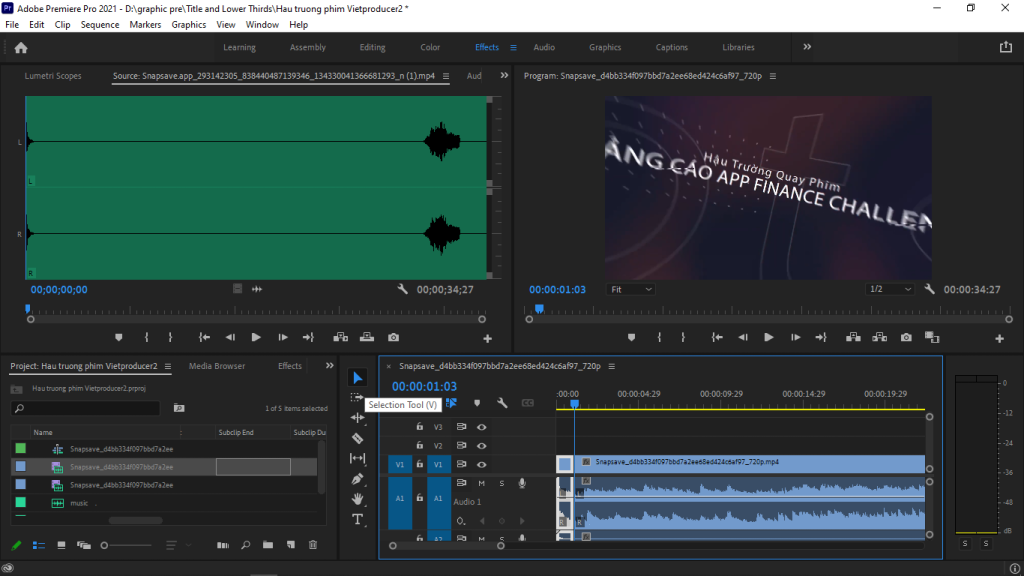Toggle V3 track output eye
This screenshot has height=576, width=1024.
[482, 427]
